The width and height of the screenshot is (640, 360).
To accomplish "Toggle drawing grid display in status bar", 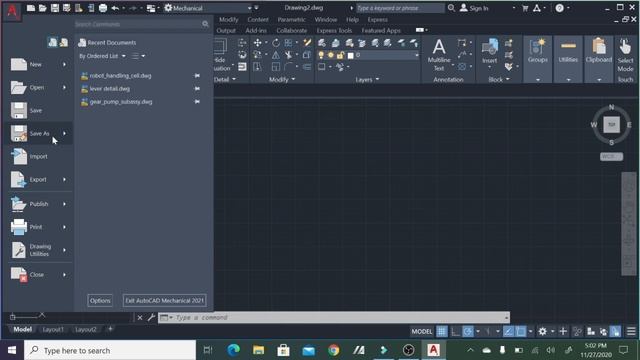I will pyautogui.click(x=442, y=331).
